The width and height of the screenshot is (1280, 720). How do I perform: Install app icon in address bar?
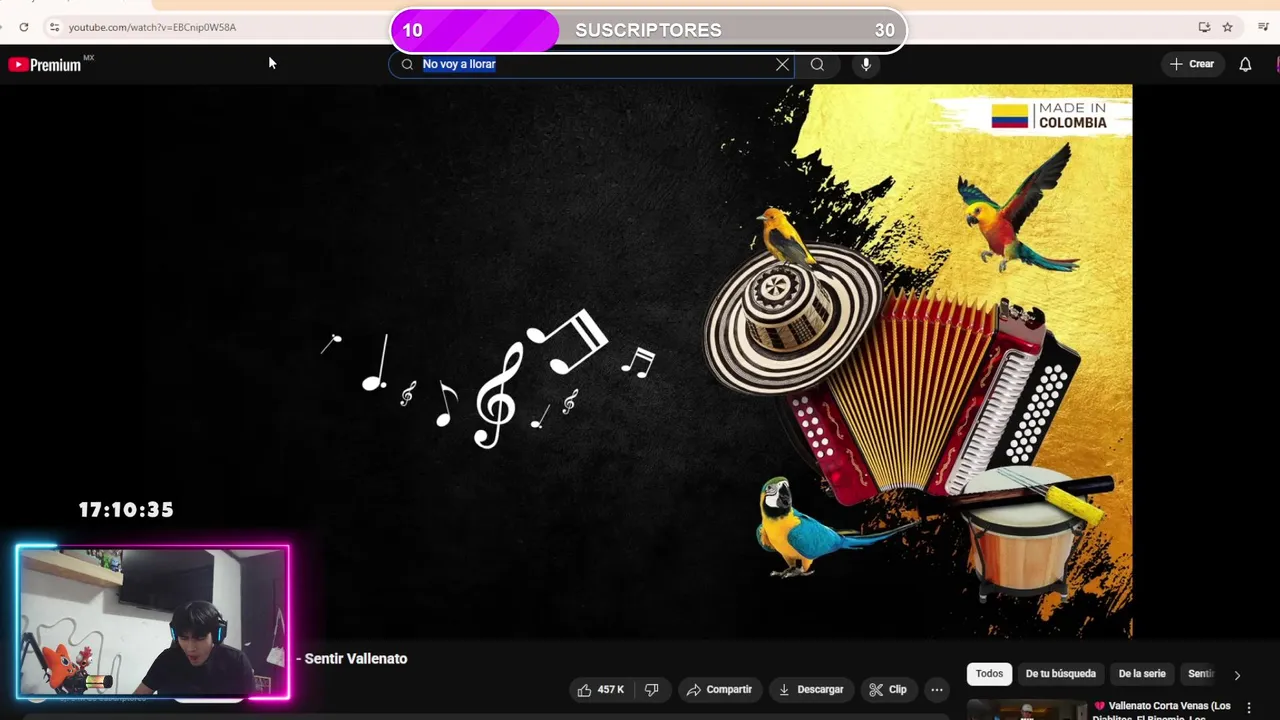pyautogui.click(x=1204, y=27)
